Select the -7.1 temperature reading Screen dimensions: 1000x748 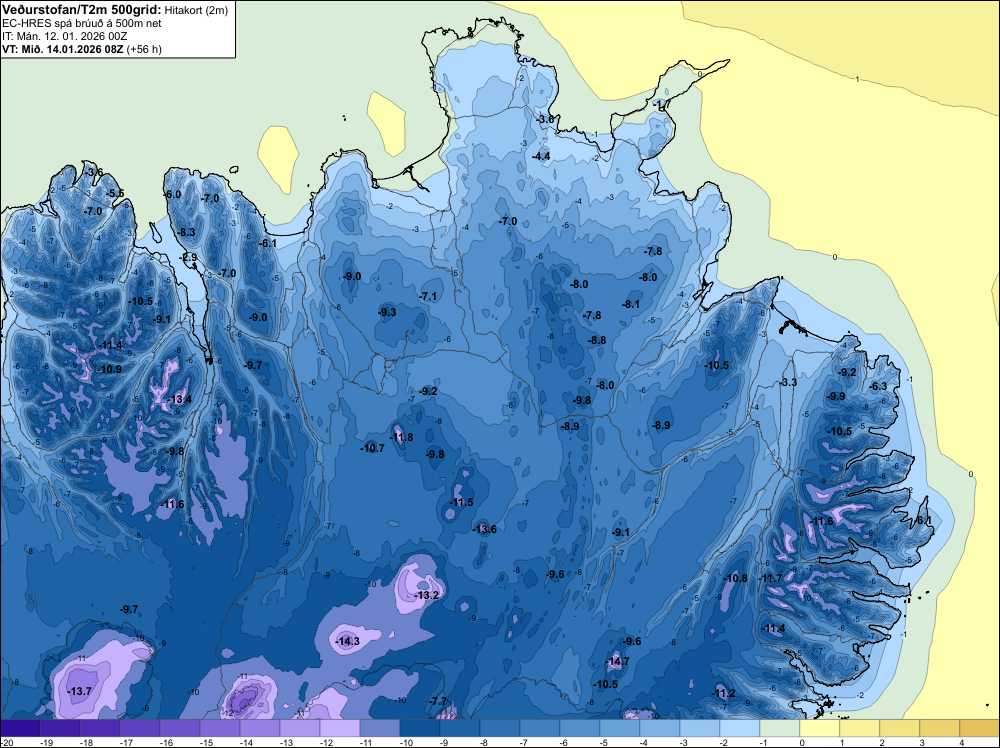click(x=428, y=297)
